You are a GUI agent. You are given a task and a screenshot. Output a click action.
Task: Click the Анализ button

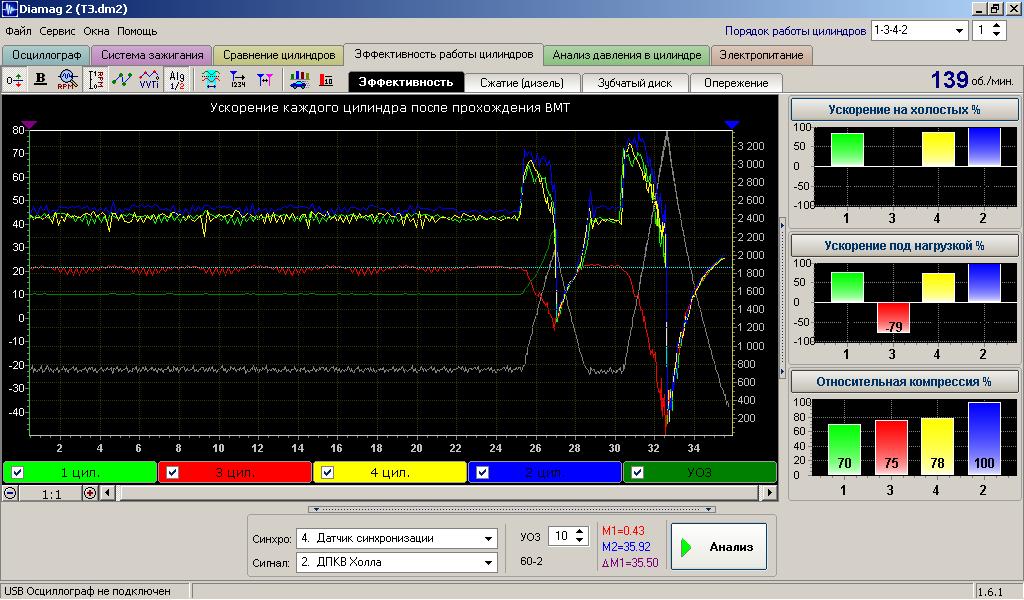click(x=718, y=547)
